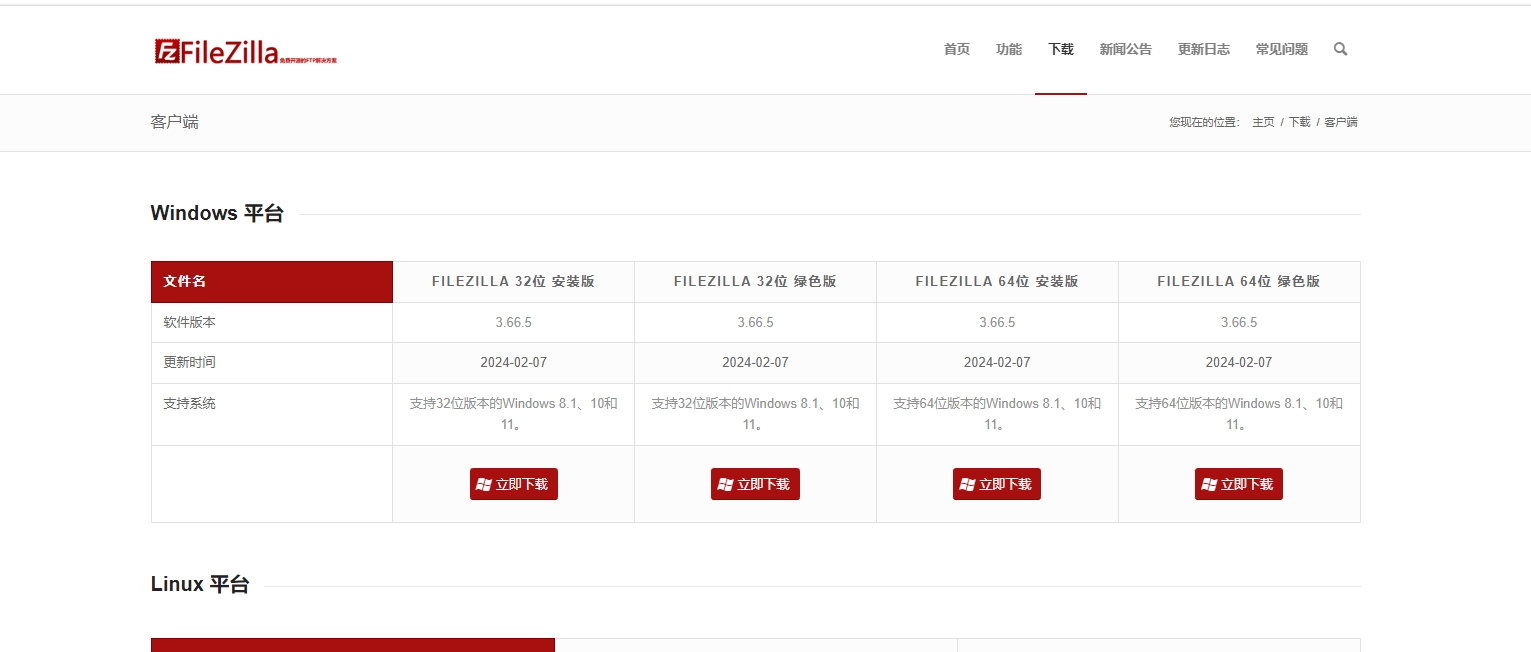Download FileZilla 64位 安装版
Viewport: 1531px width, 652px height.
[997, 484]
